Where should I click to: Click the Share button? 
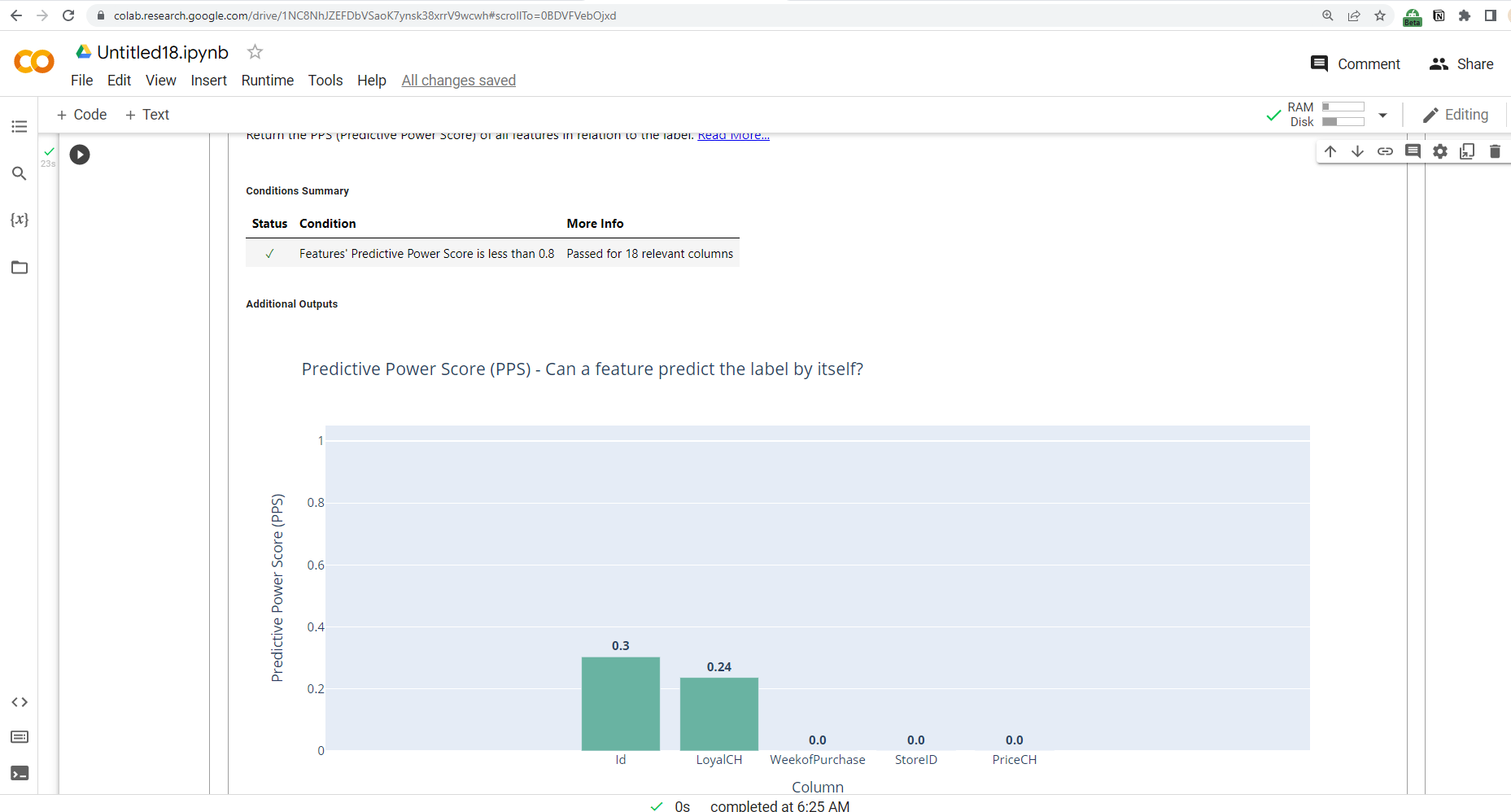click(1461, 63)
